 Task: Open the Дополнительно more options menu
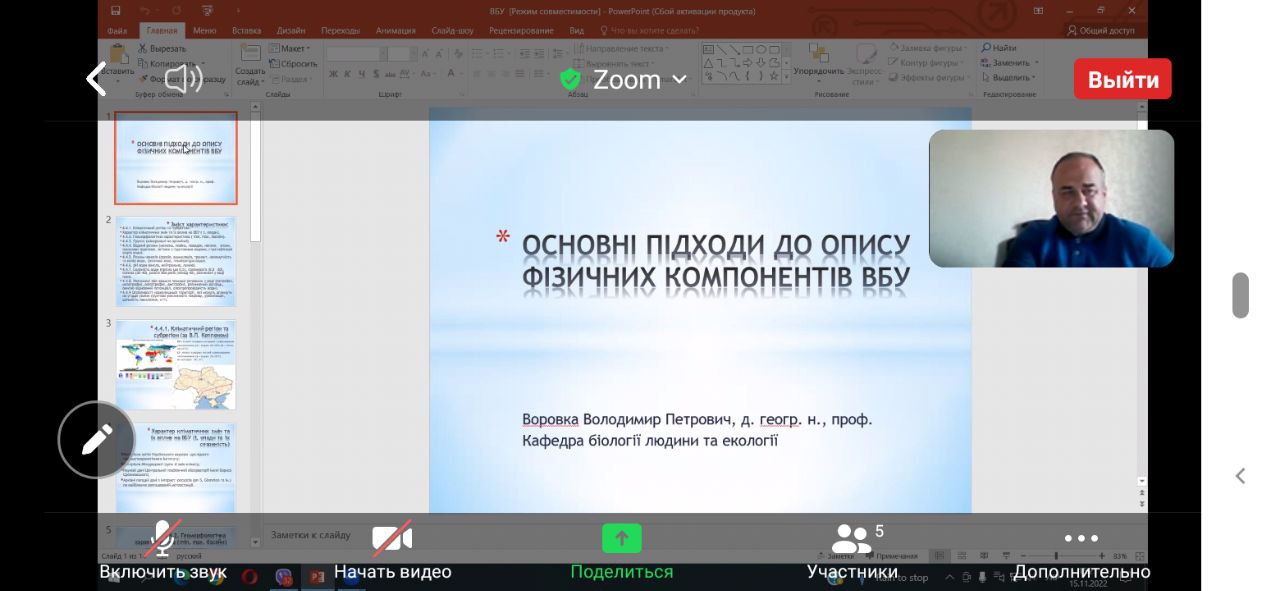pyautogui.click(x=1081, y=550)
